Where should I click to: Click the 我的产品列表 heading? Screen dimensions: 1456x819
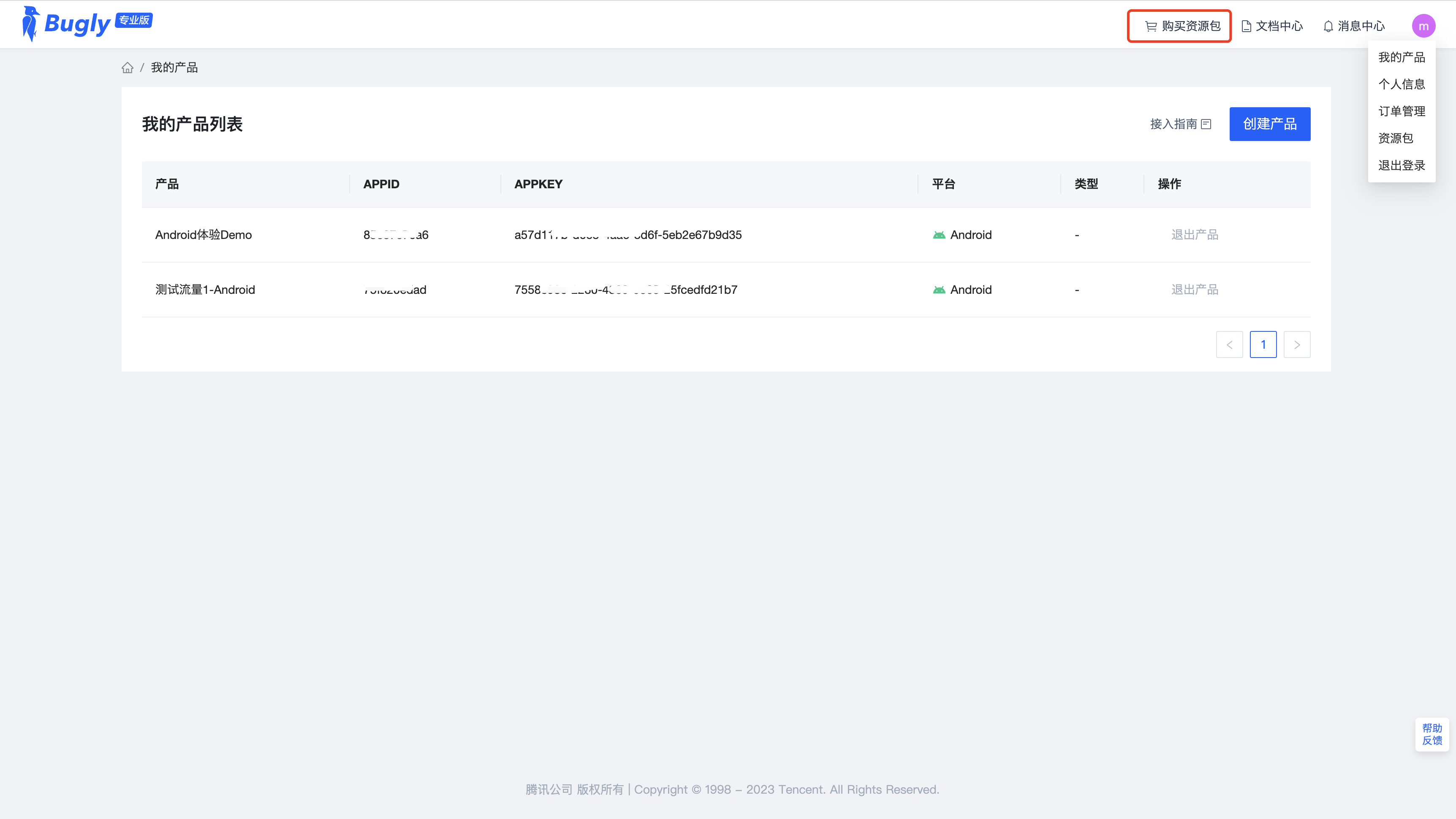192,124
